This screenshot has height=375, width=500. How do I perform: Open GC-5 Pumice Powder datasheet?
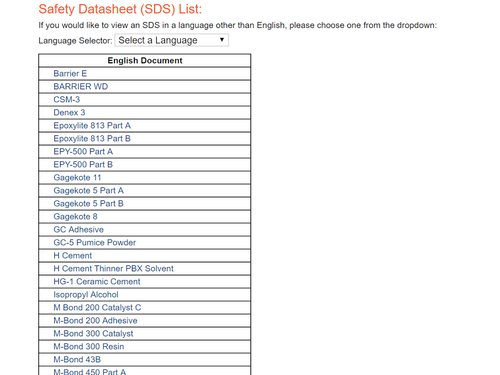95,243
